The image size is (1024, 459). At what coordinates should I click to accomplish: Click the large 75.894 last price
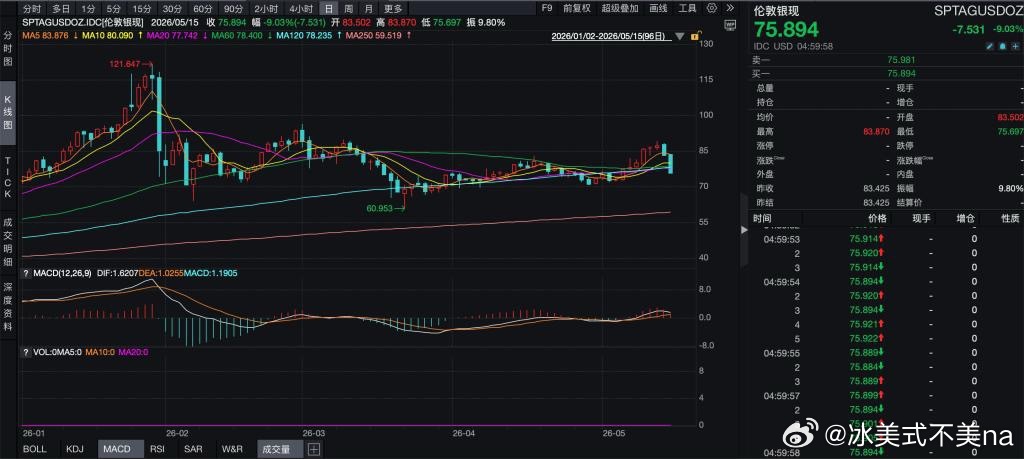786,30
